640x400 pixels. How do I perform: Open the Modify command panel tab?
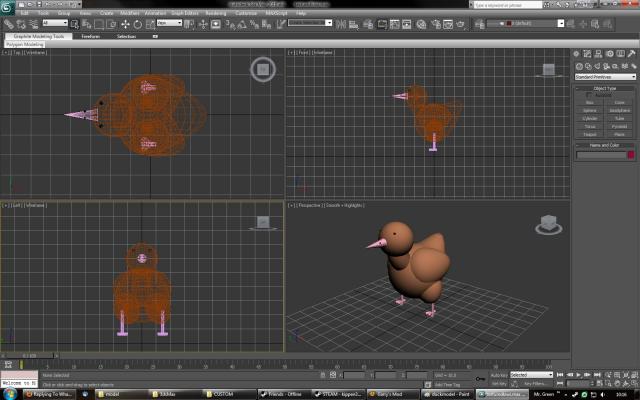coord(587,54)
